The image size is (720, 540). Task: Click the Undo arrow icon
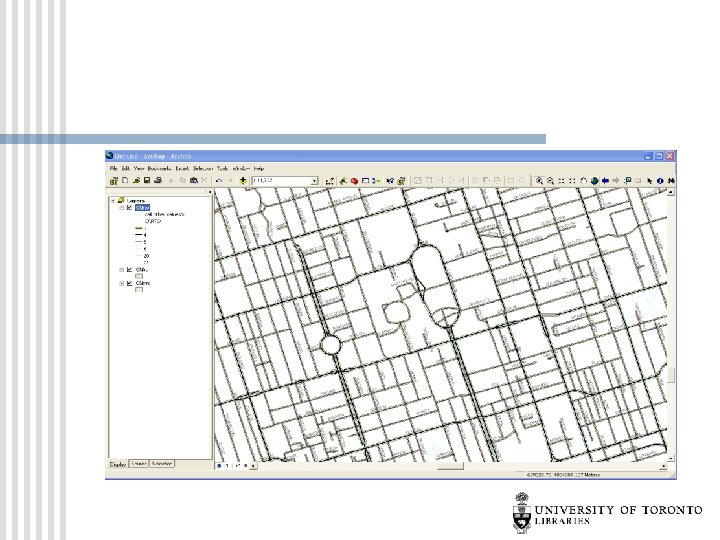coord(219,180)
